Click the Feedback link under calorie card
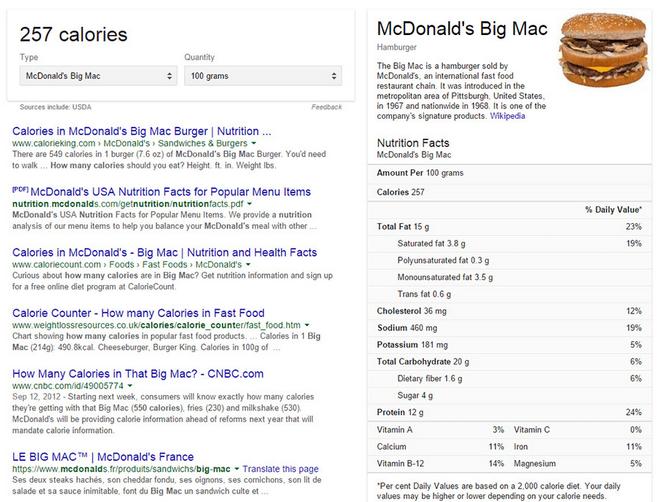The height and width of the screenshot is (502, 664). coord(326,106)
